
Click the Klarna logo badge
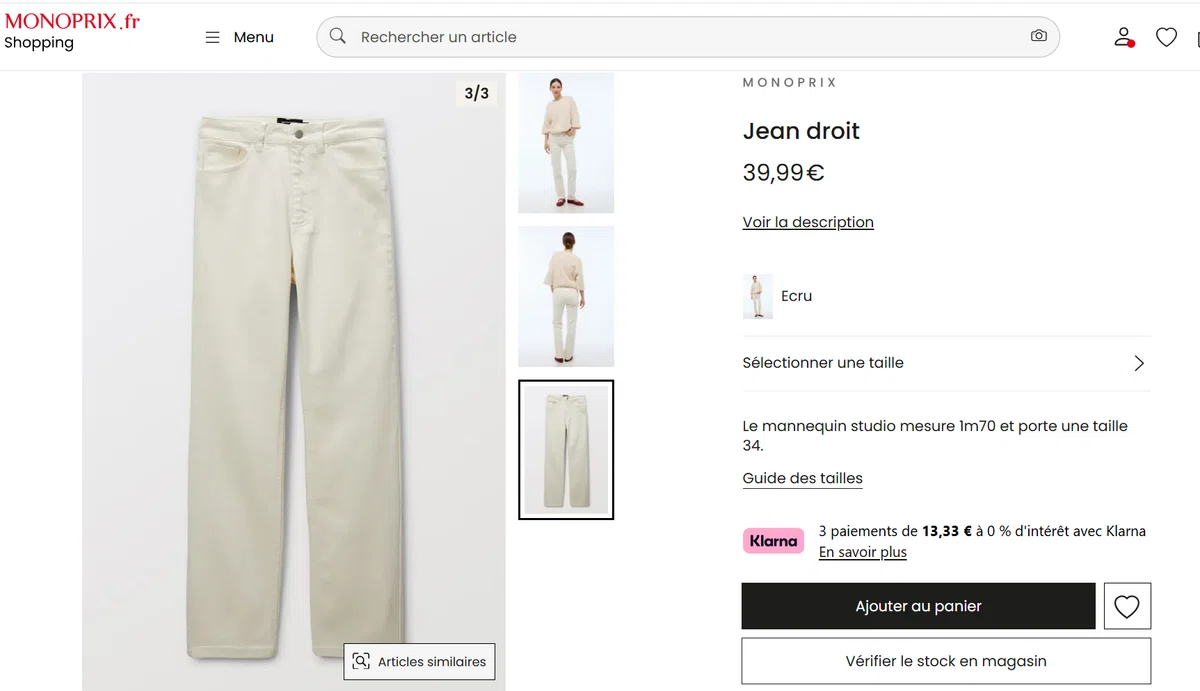[773, 541]
